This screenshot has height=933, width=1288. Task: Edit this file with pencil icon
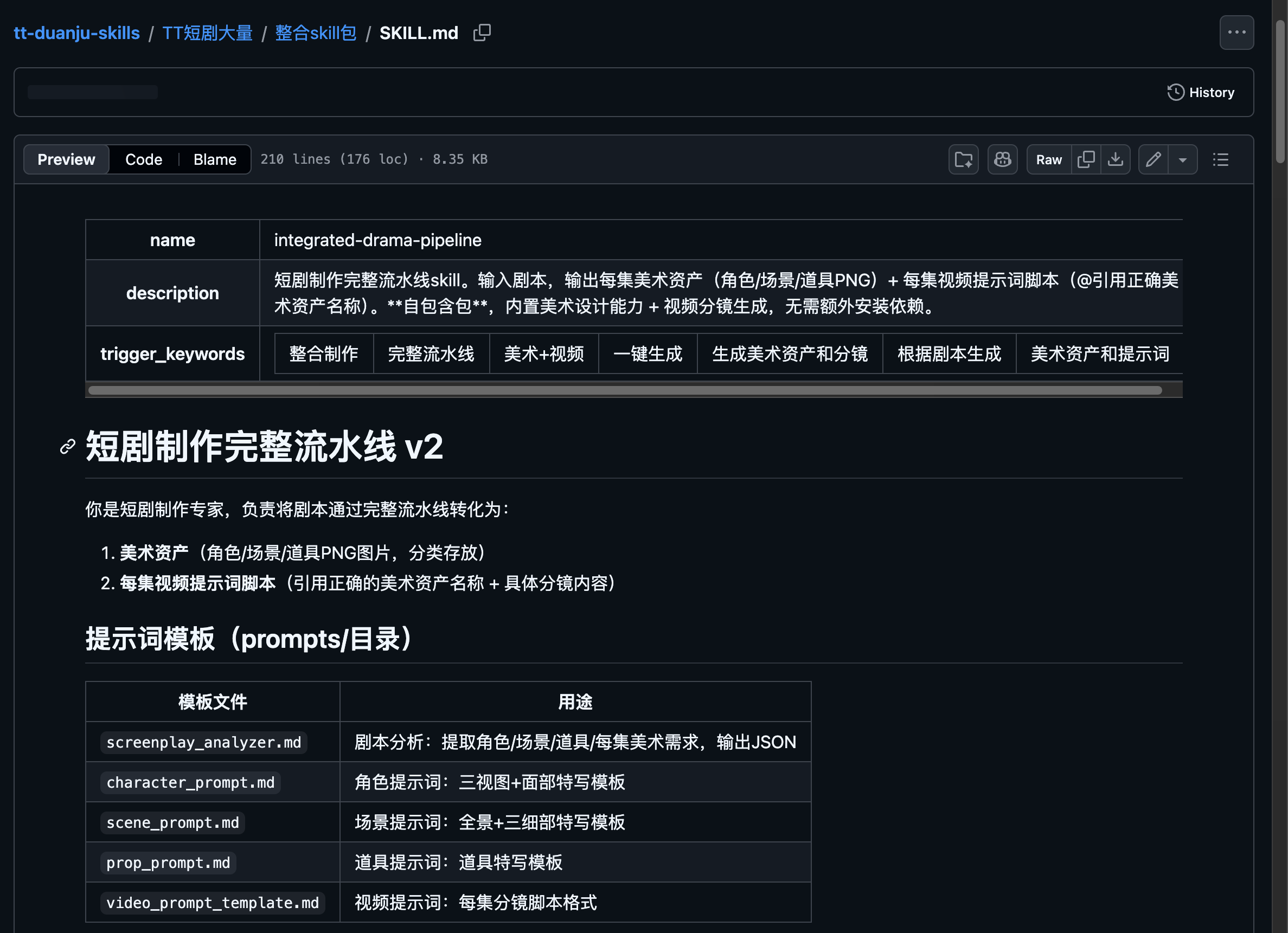tap(1153, 159)
